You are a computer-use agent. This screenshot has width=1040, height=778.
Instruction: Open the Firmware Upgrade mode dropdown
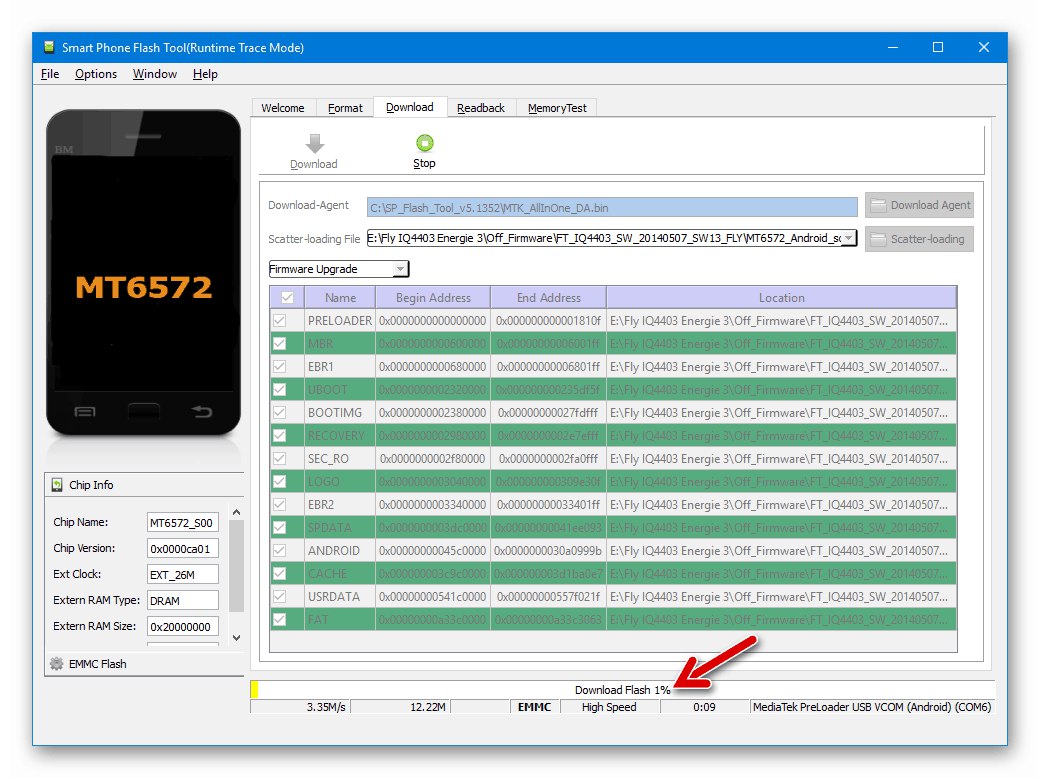(339, 269)
